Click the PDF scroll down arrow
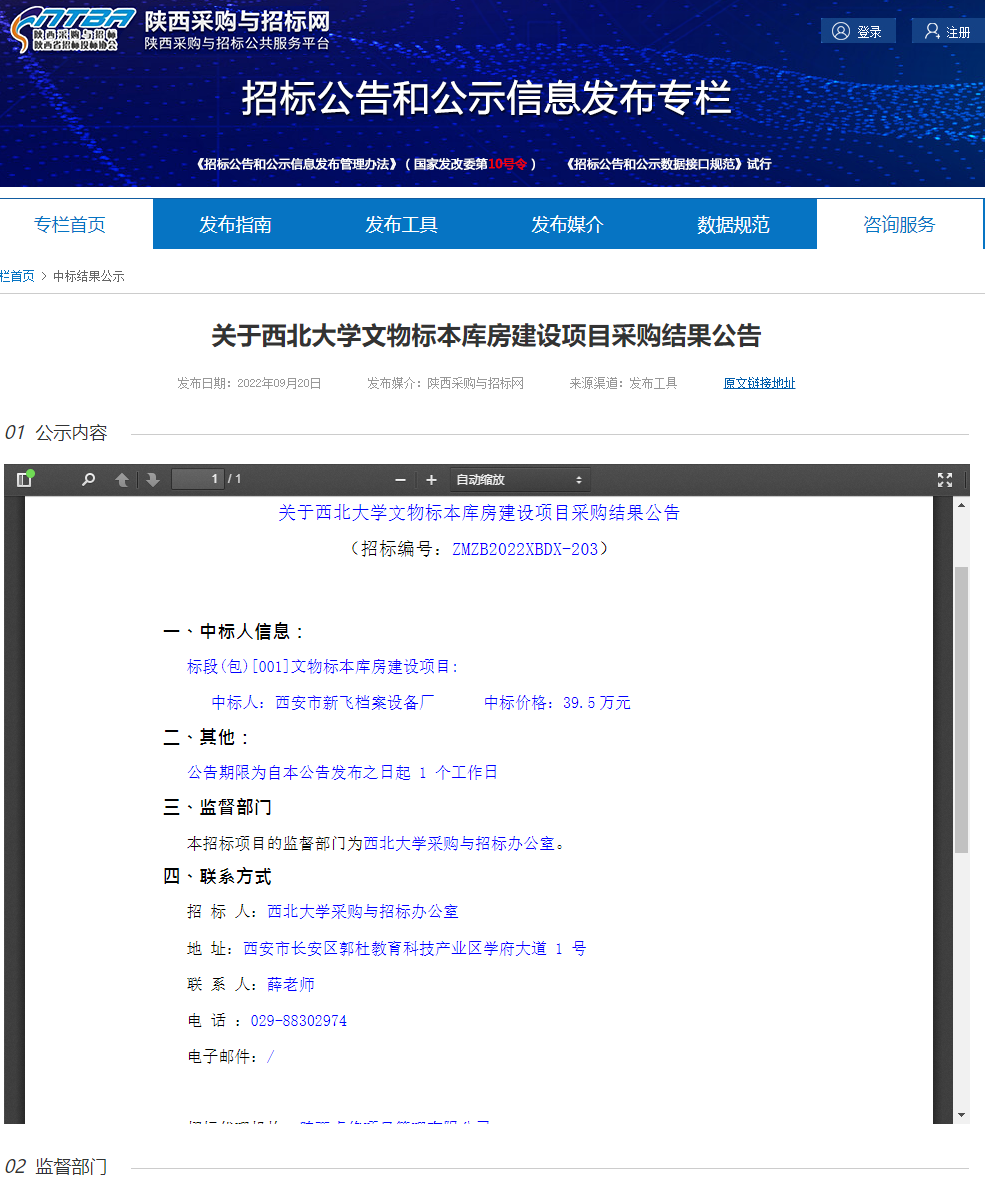Image resolution: width=985 pixels, height=1179 pixels. point(961,1114)
